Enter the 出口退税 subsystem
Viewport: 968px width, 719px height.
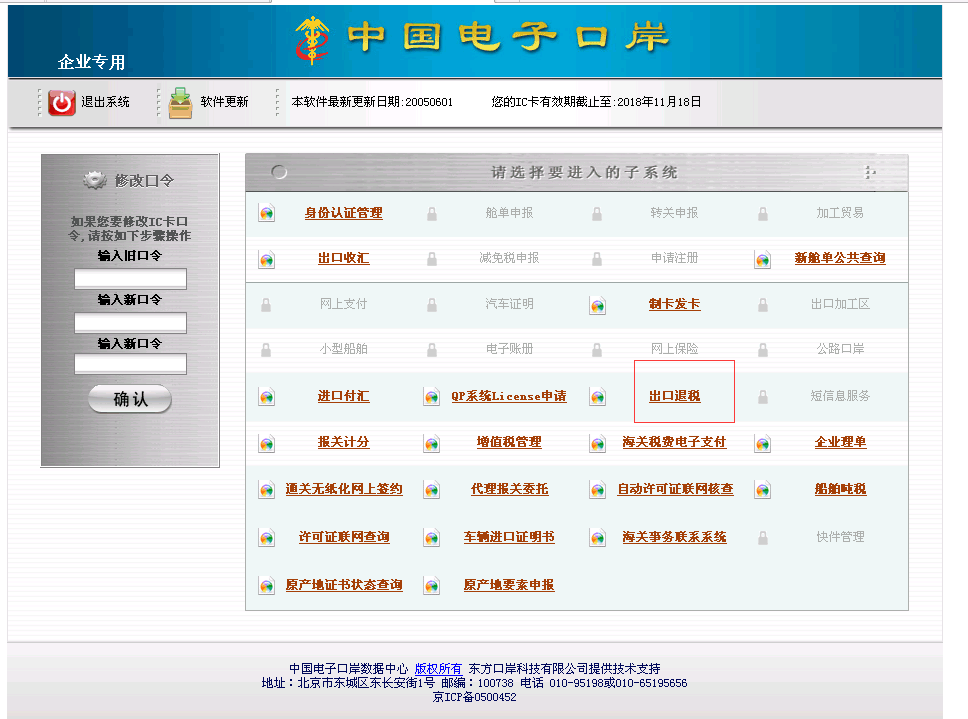click(675, 396)
